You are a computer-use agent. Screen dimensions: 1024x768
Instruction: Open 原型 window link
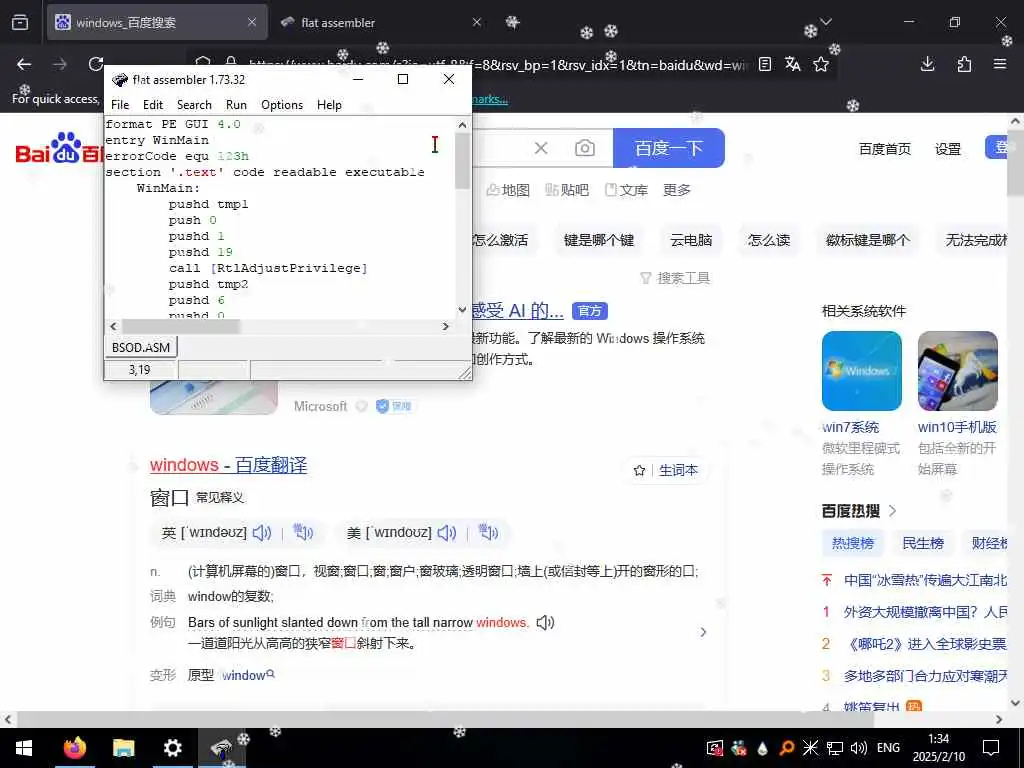248,675
